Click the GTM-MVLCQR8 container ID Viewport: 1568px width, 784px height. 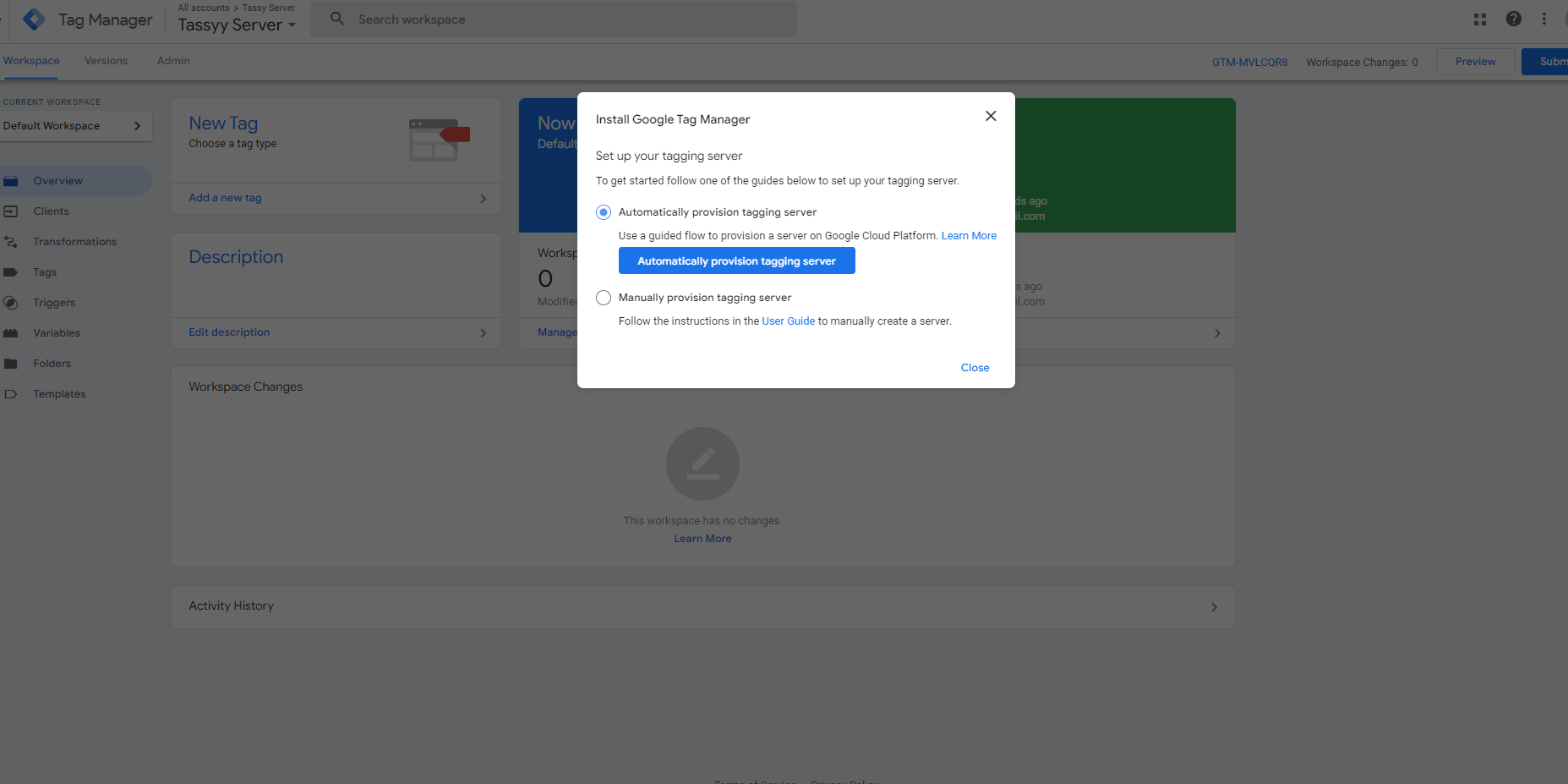point(1249,63)
